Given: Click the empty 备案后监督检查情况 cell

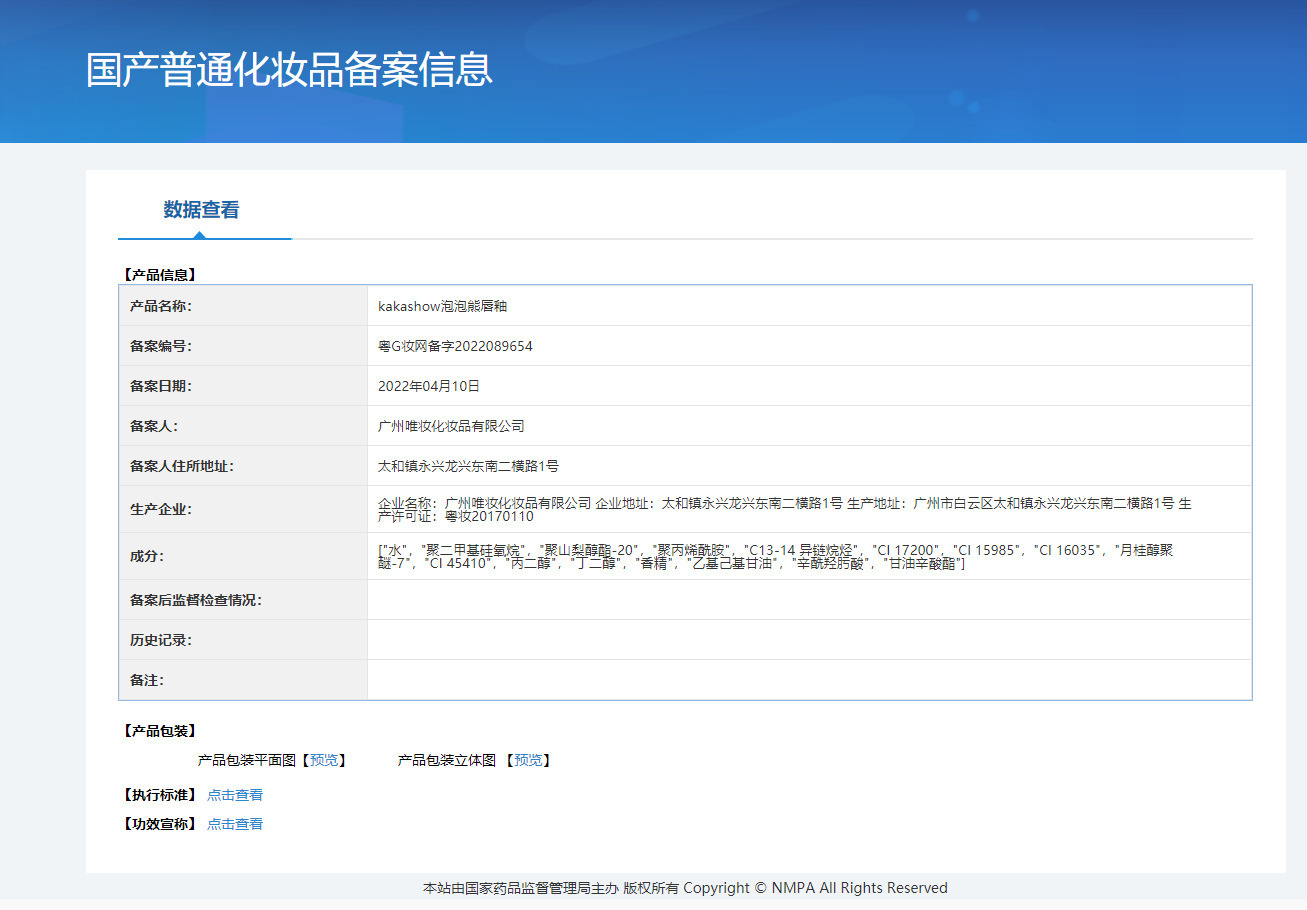Looking at the screenshot, I should pos(808,600).
